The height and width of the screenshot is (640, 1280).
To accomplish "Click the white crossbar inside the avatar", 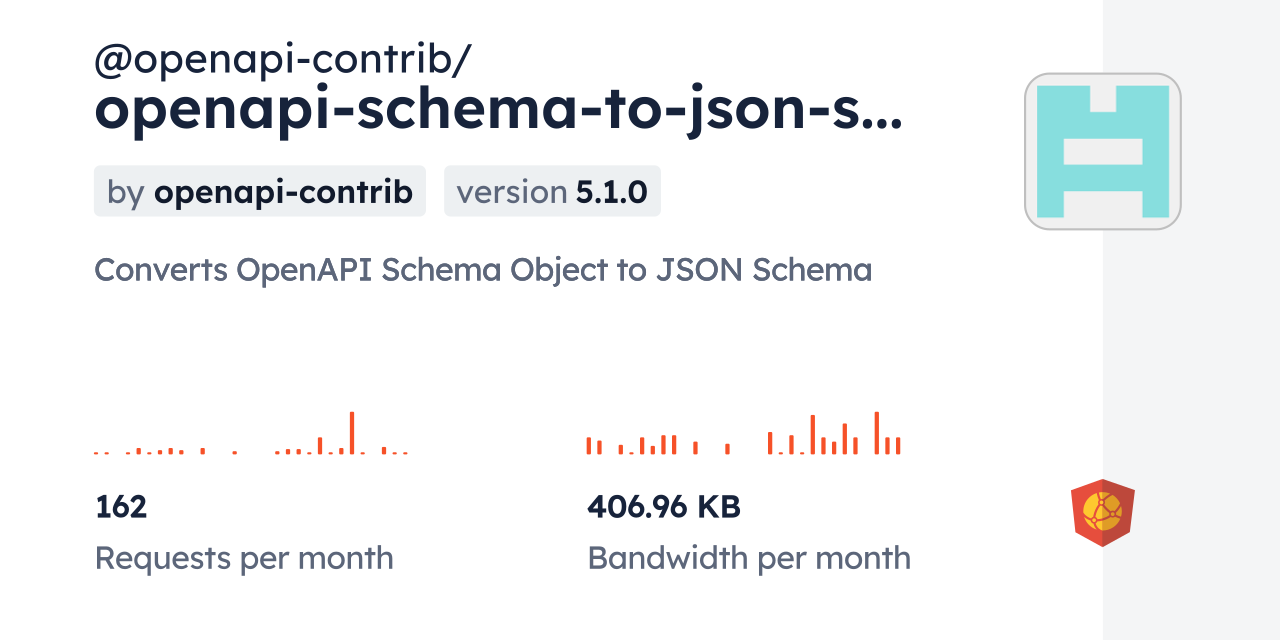I will coord(1102,151).
